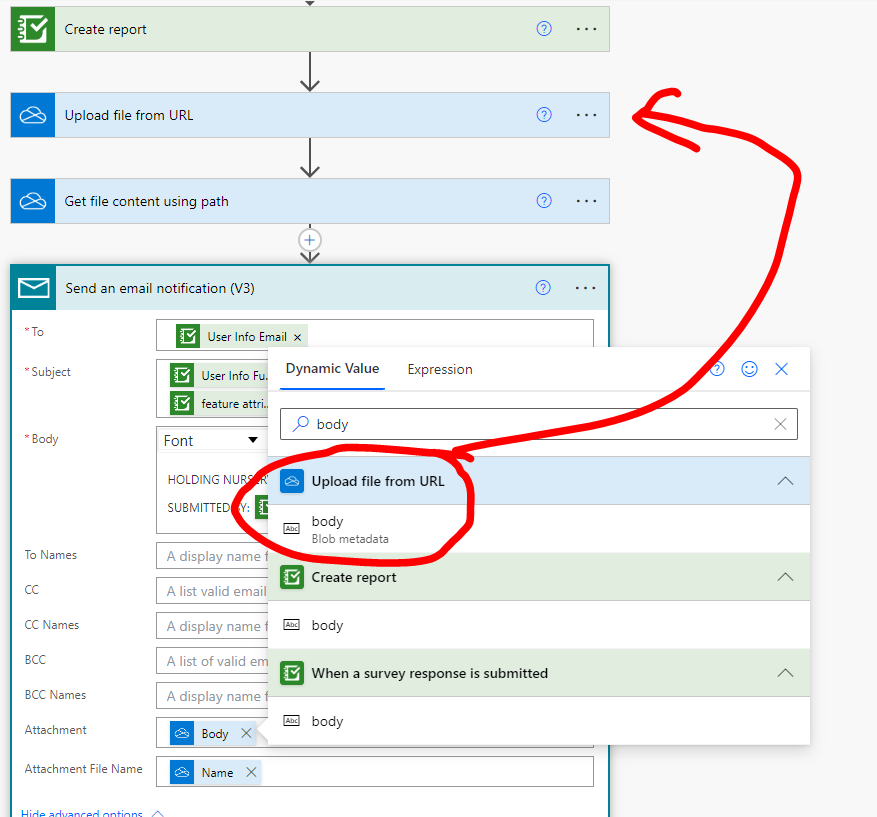Select the Dynamic Value tab

coord(331,369)
